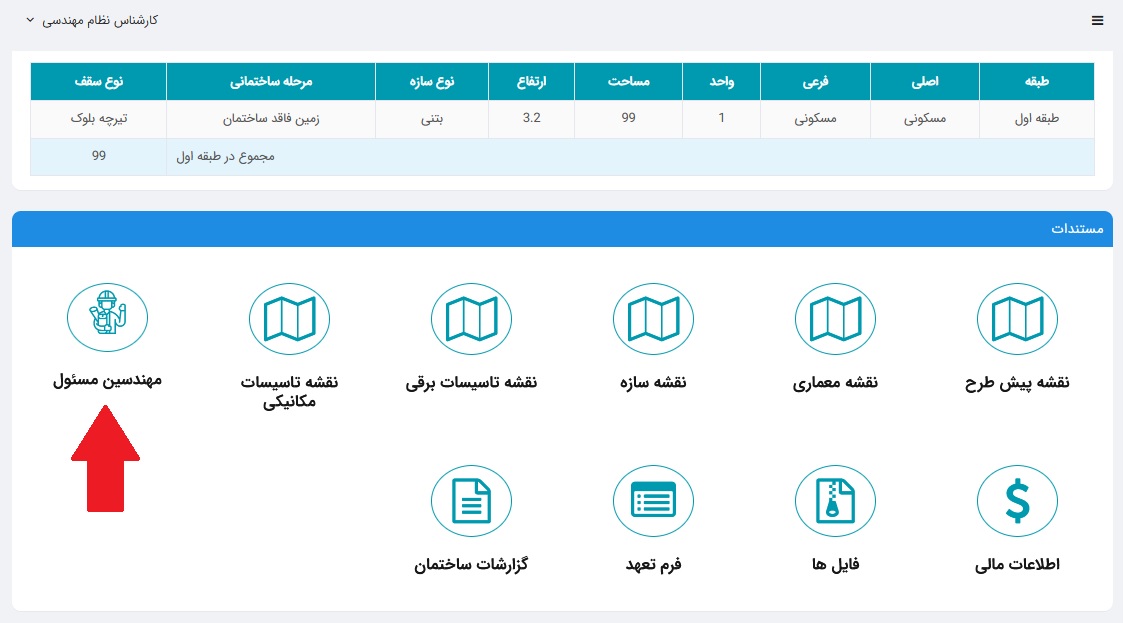Expand the کارشناس نظام مهندسی chevron dropdown
Viewport: 1123px width, 623px height.
point(29,19)
